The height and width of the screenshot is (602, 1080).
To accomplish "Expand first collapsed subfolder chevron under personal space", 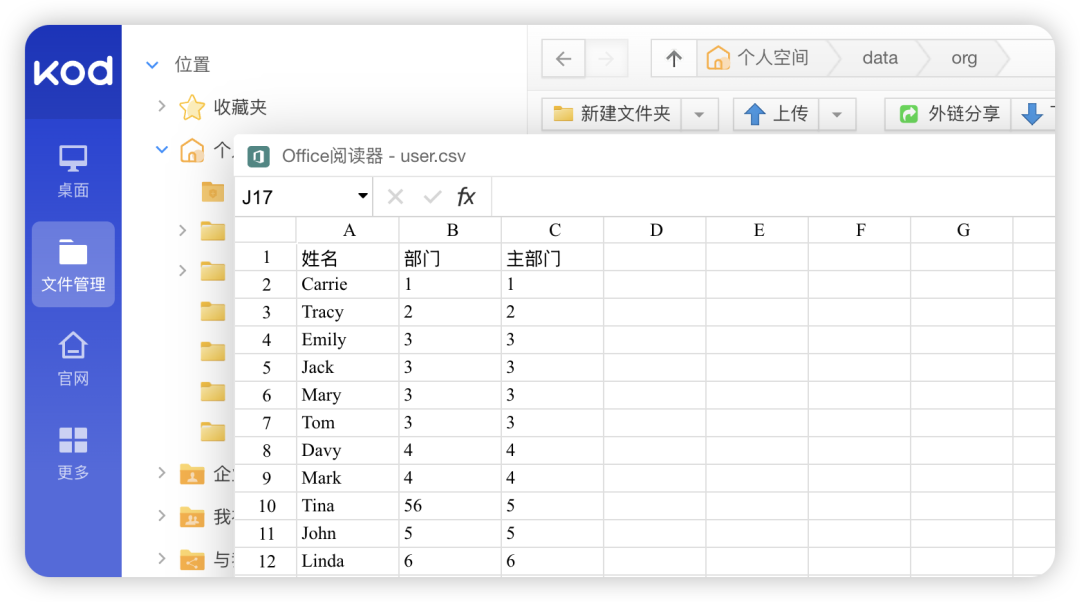I will [183, 231].
